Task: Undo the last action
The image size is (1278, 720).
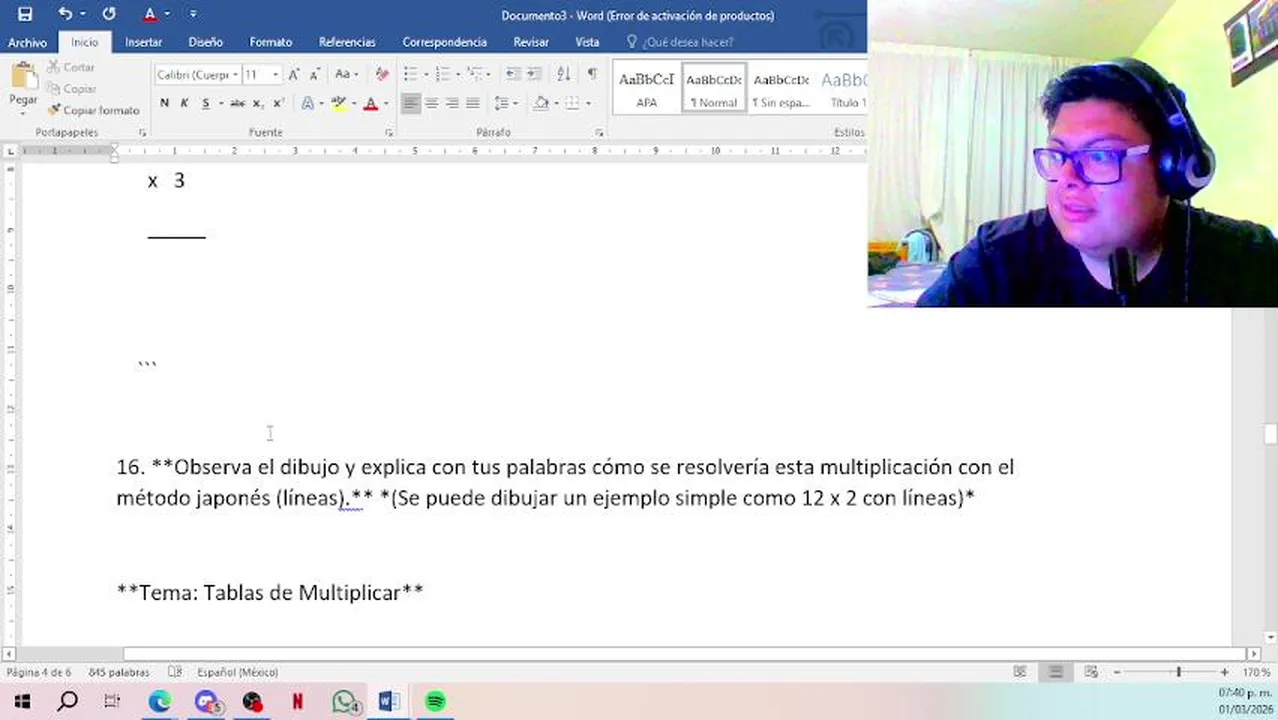Action: click(65, 14)
